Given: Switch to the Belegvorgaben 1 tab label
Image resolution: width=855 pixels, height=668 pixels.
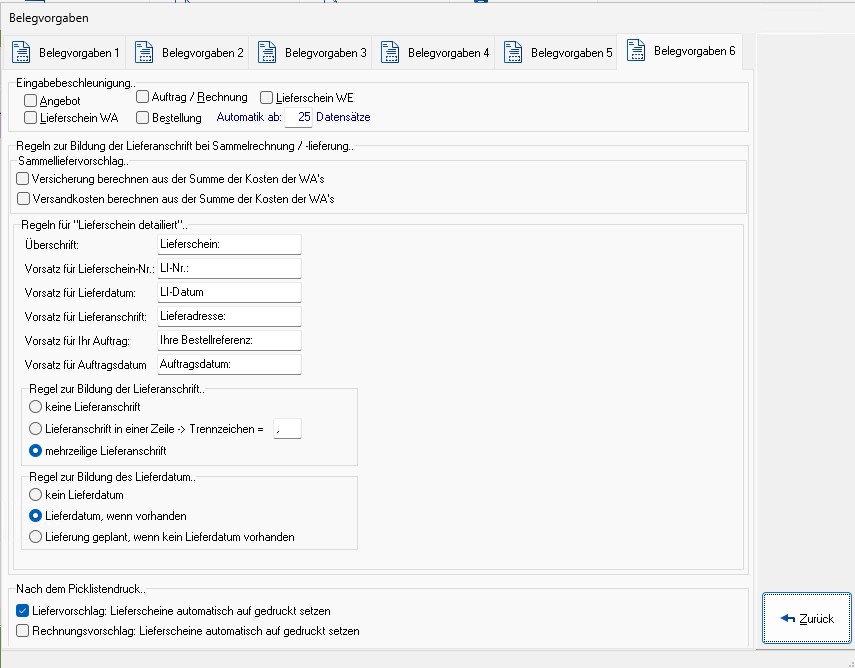Looking at the screenshot, I should pyautogui.click(x=79, y=53).
